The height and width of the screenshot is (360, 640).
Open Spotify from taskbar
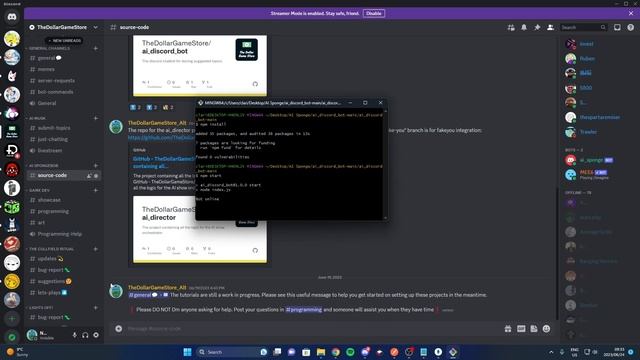[350, 352]
